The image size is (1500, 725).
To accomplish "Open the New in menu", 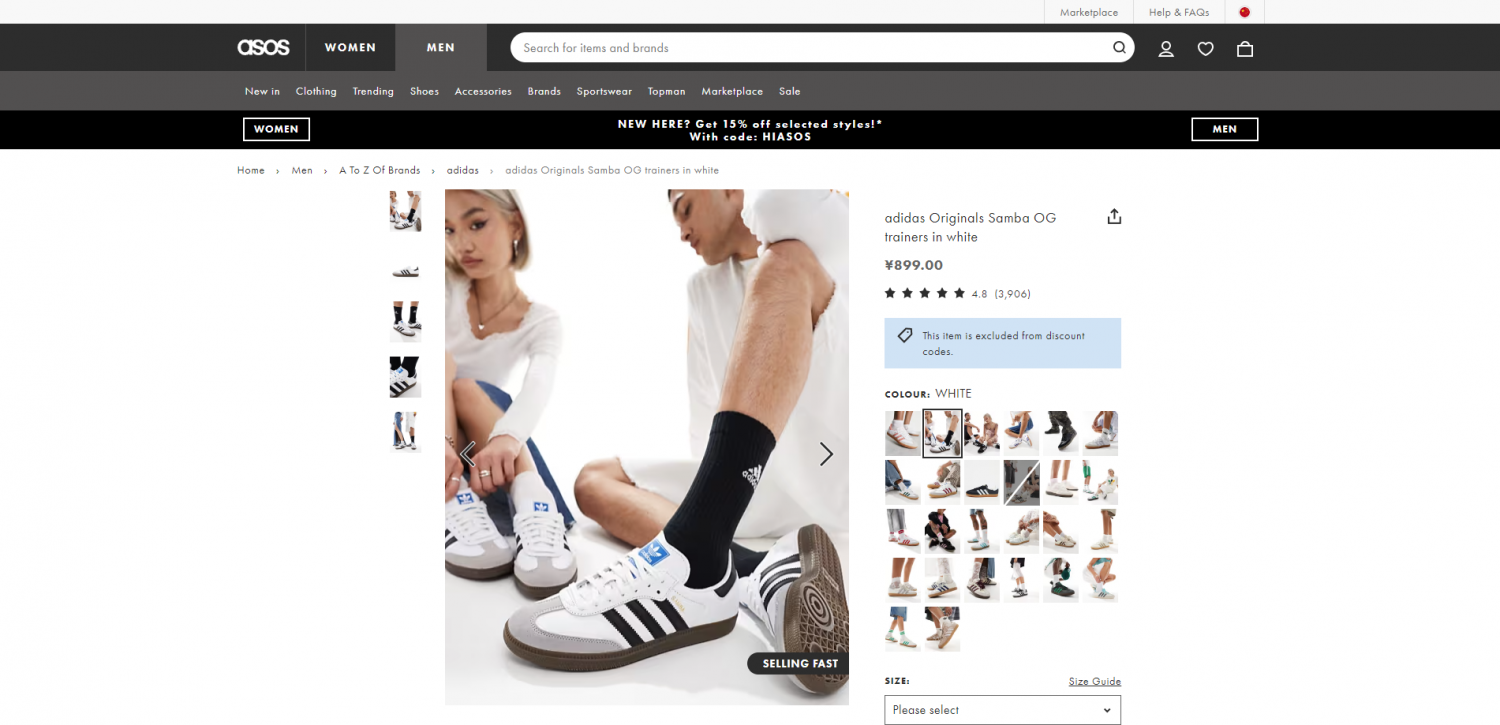I will tap(262, 91).
